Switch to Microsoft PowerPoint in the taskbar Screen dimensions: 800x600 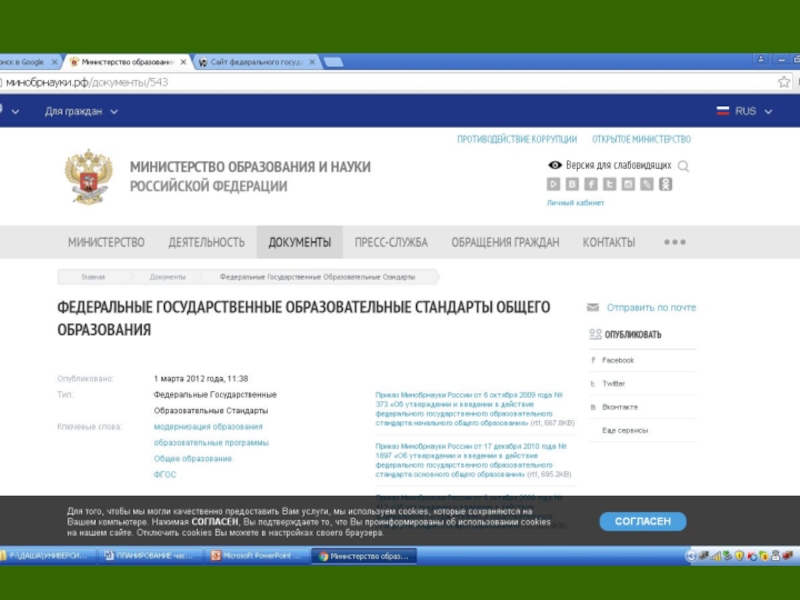pyautogui.click(x=256, y=556)
